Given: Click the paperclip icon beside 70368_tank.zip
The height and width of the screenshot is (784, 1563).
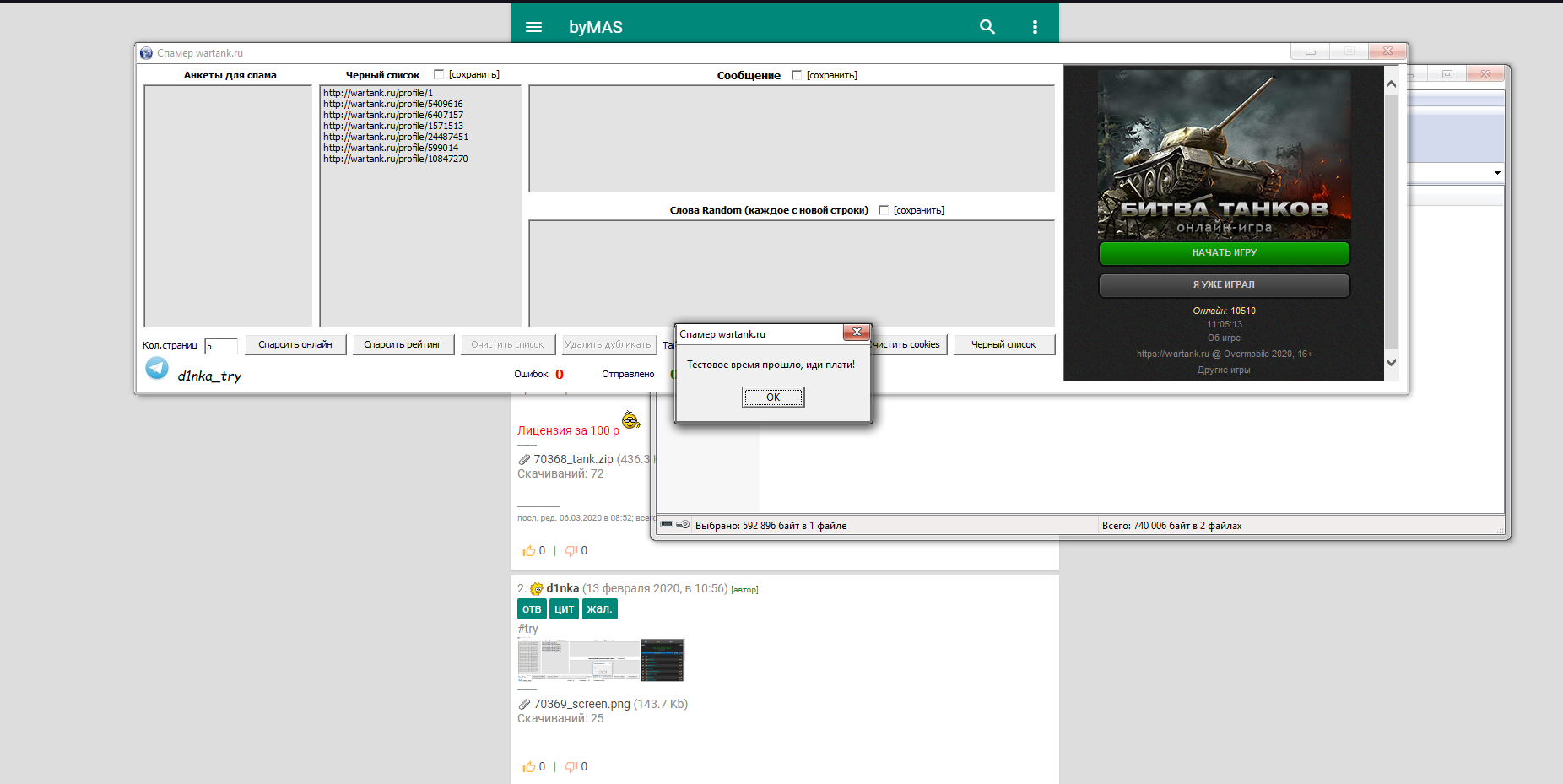Looking at the screenshot, I should pyautogui.click(x=524, y=460).
